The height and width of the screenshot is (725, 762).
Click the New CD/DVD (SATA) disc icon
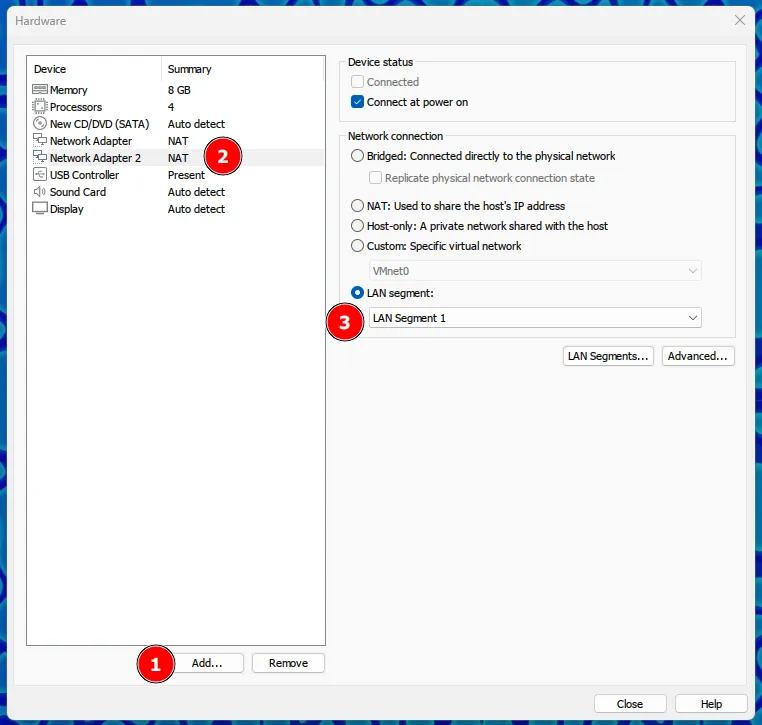tap(40, 124)
